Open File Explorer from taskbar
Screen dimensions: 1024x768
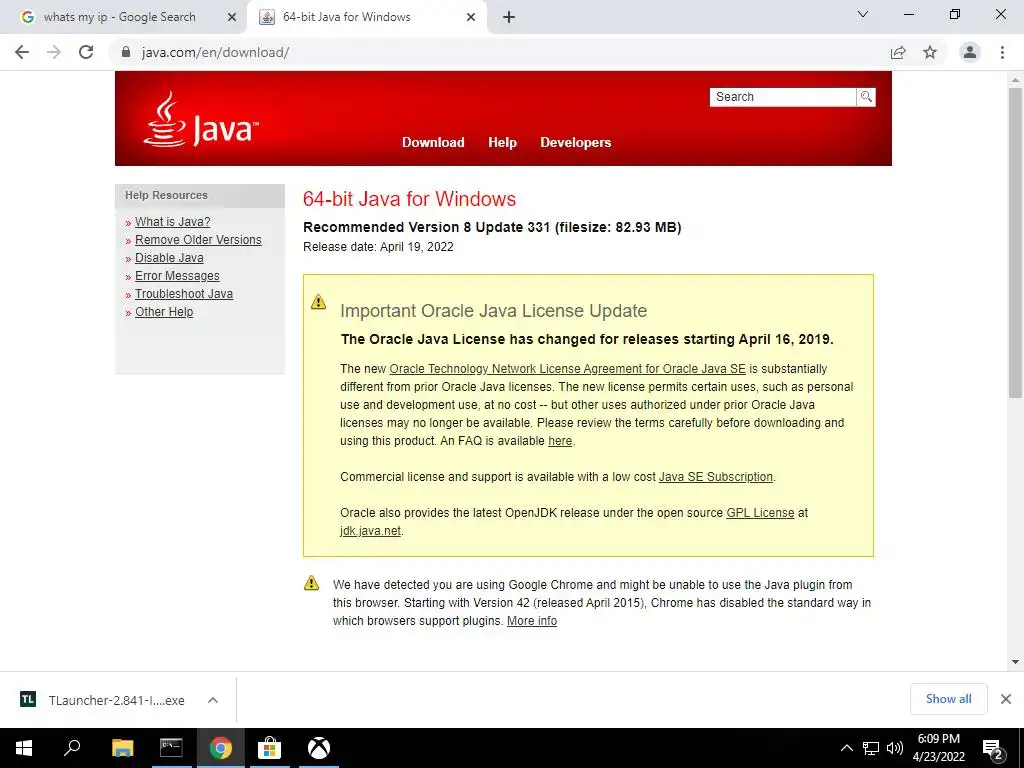click(122, 748)
